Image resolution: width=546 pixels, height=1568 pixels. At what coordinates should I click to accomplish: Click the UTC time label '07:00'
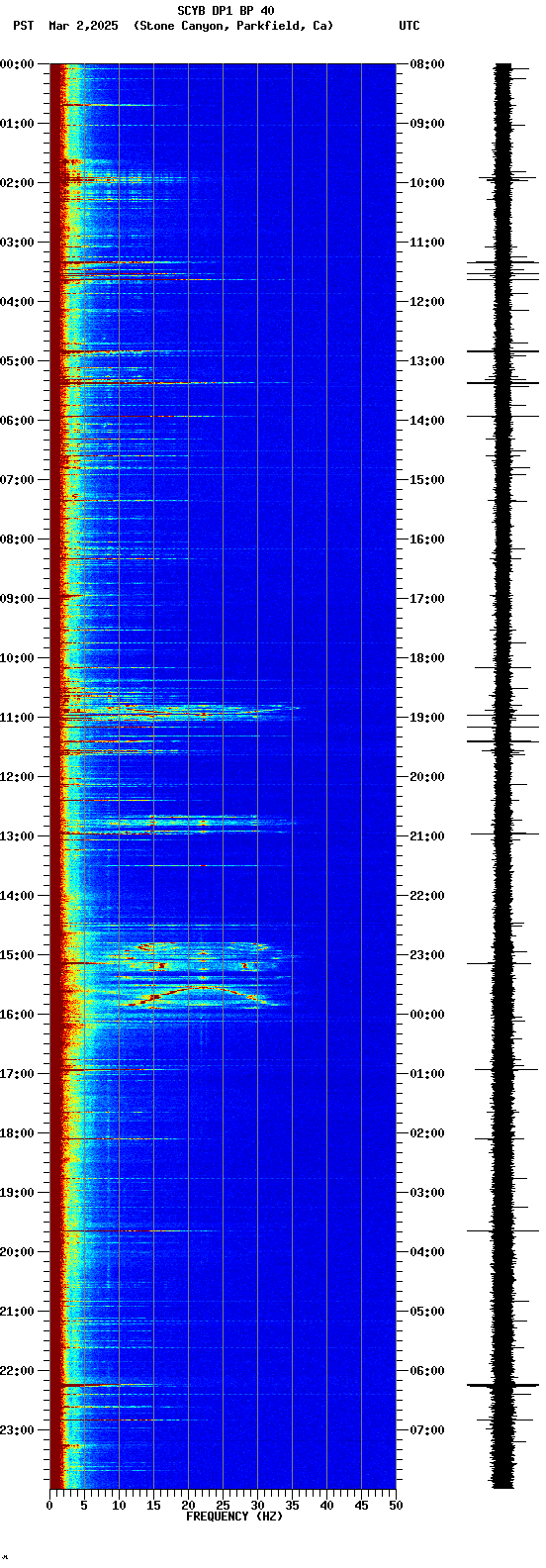(x=427, y=1430)
